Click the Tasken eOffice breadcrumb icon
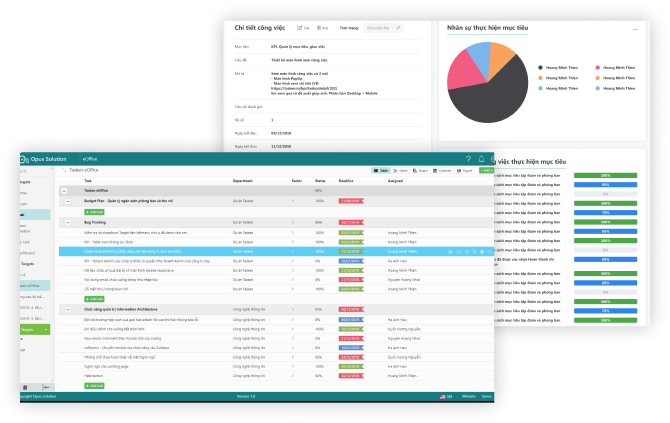 64,170
